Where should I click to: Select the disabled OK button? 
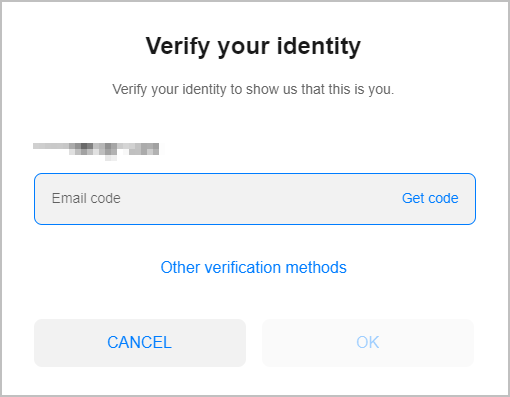[368, 343]
